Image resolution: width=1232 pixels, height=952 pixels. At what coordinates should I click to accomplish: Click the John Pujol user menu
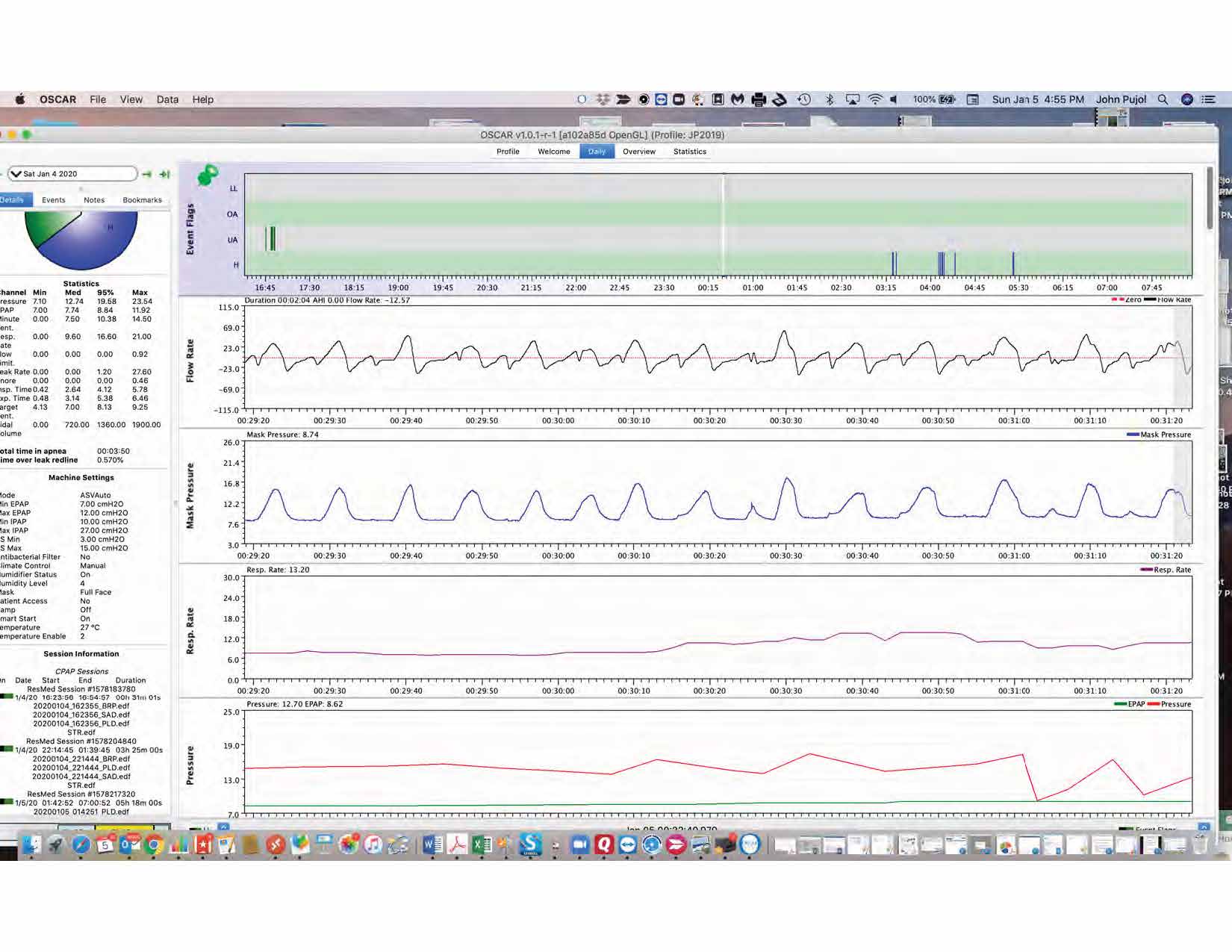tap(1121, 99)
